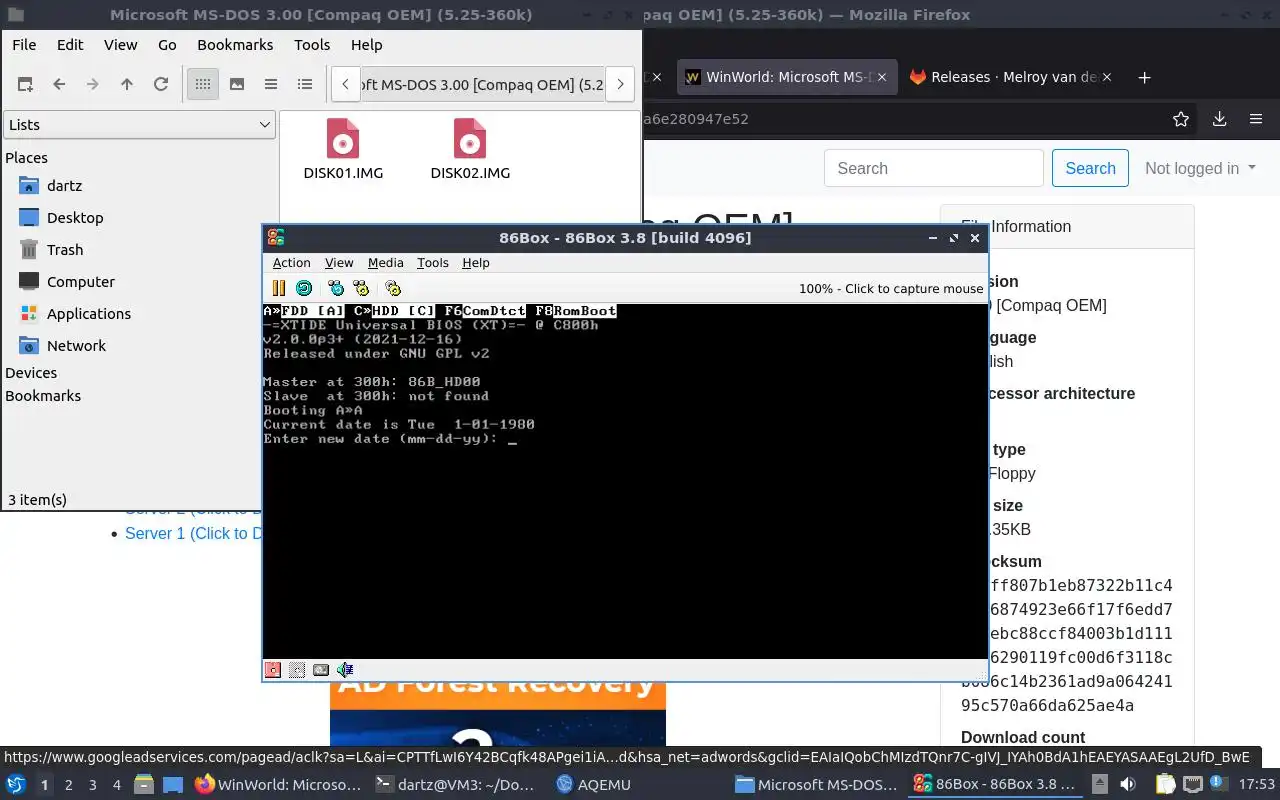1280x800 pixels.
Task: Open Firefox hamburger menu
Action: (1256, 119)
